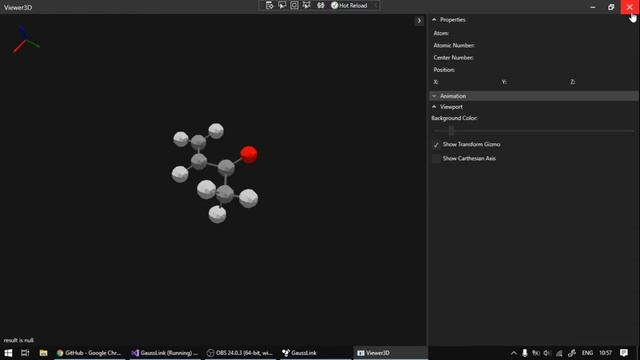Click the 'Atom:' label in Properties
640x360 pixels.
(x=441, y=33)
